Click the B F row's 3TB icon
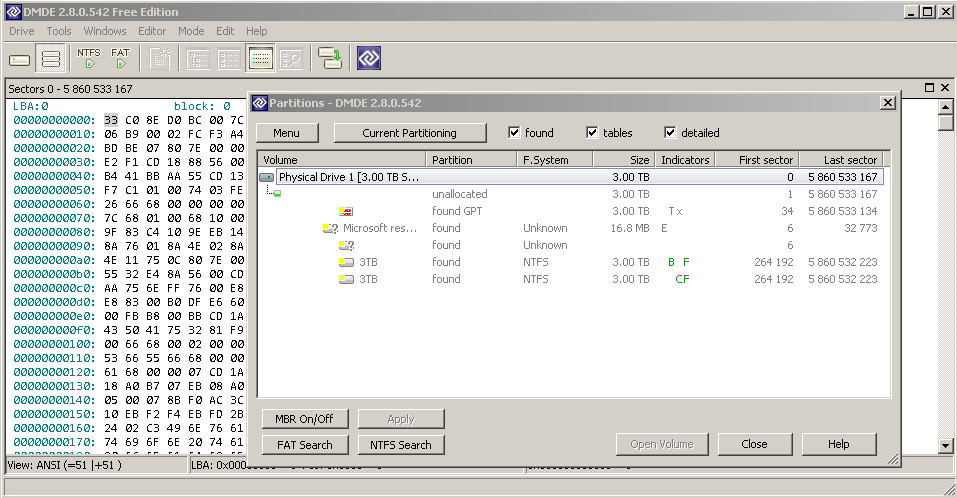This screenshot has width=957, height=498. (x=346, y=262)
